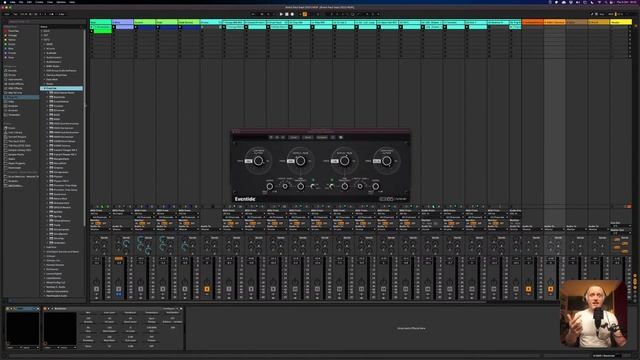
Task: Open User Library under Places
Action: (15, 133)
